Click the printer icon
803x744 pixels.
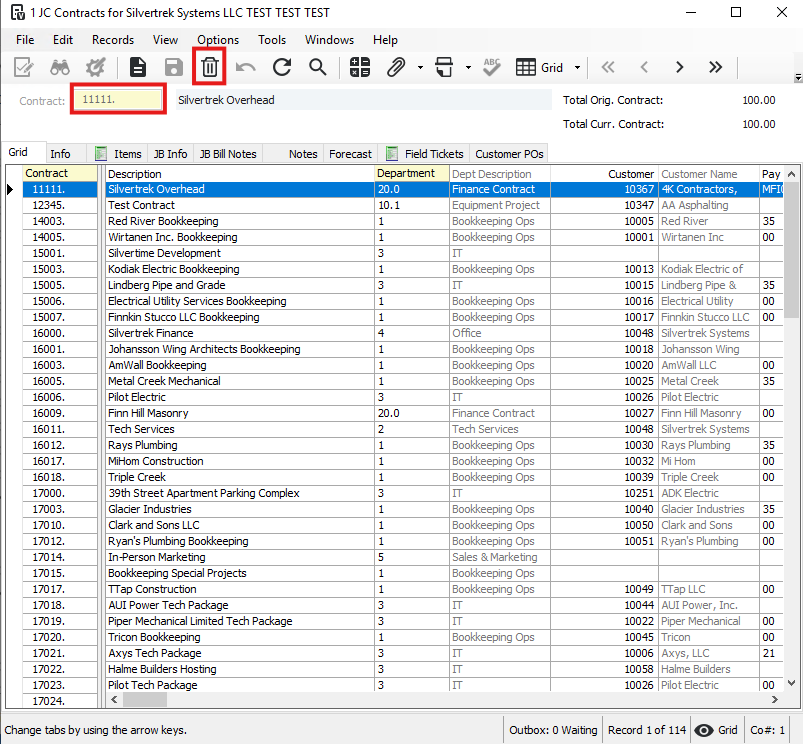(x=444, y=67)
